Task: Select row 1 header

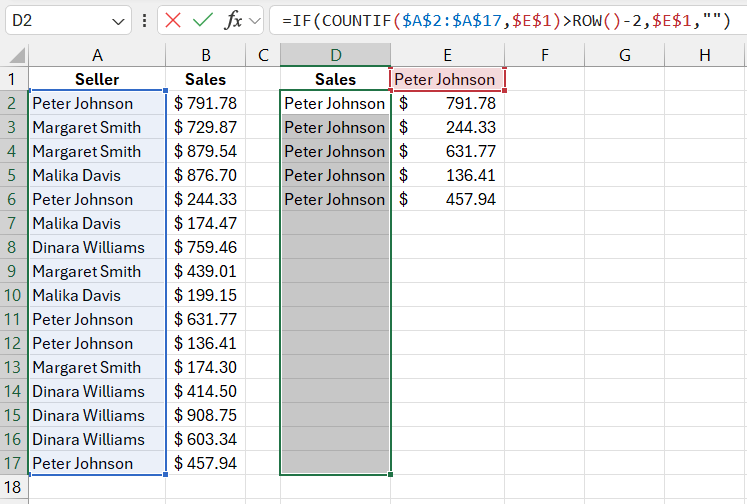Action: tap(14, 79)
